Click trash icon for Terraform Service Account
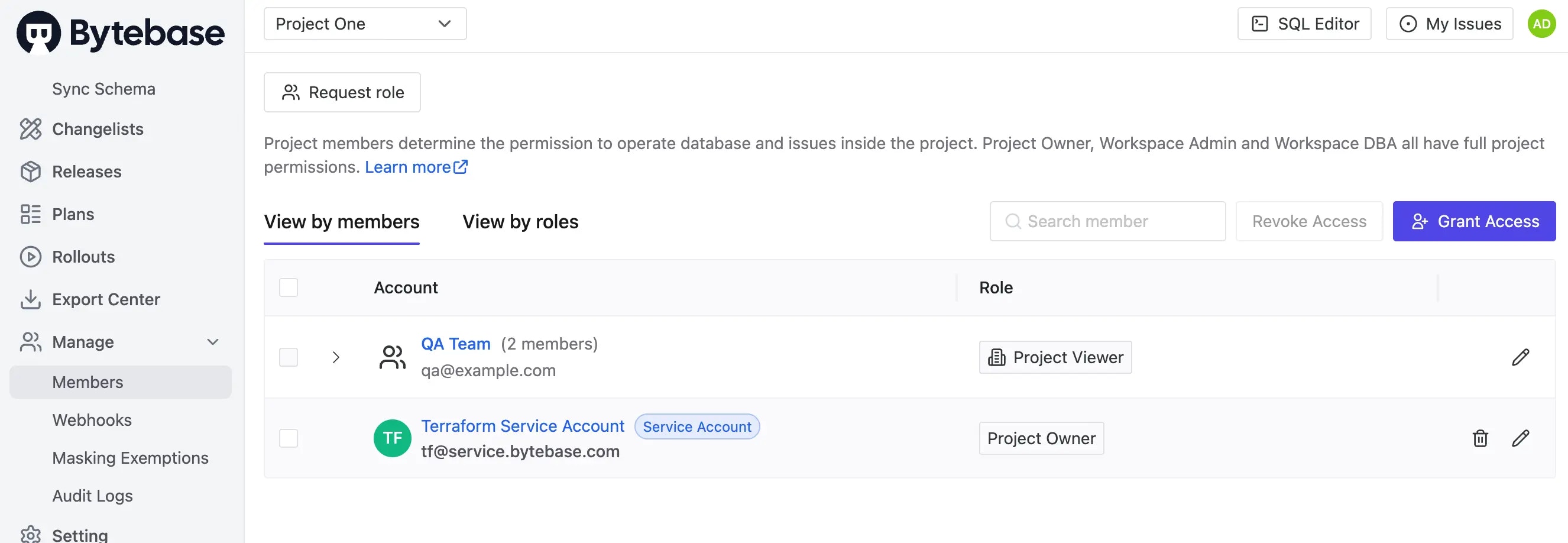 click(x=1480, y=438)
